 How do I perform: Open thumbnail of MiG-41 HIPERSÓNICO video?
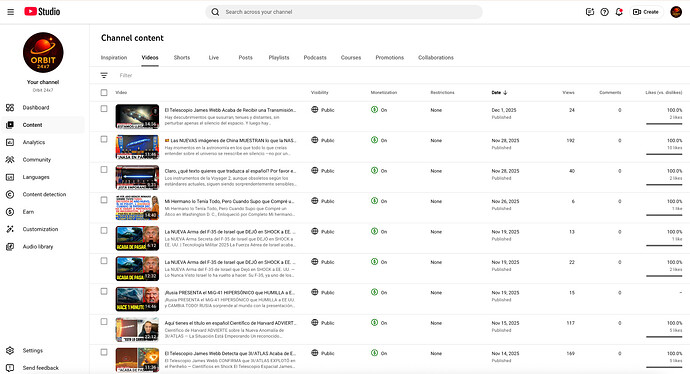(x=137, y=299)
